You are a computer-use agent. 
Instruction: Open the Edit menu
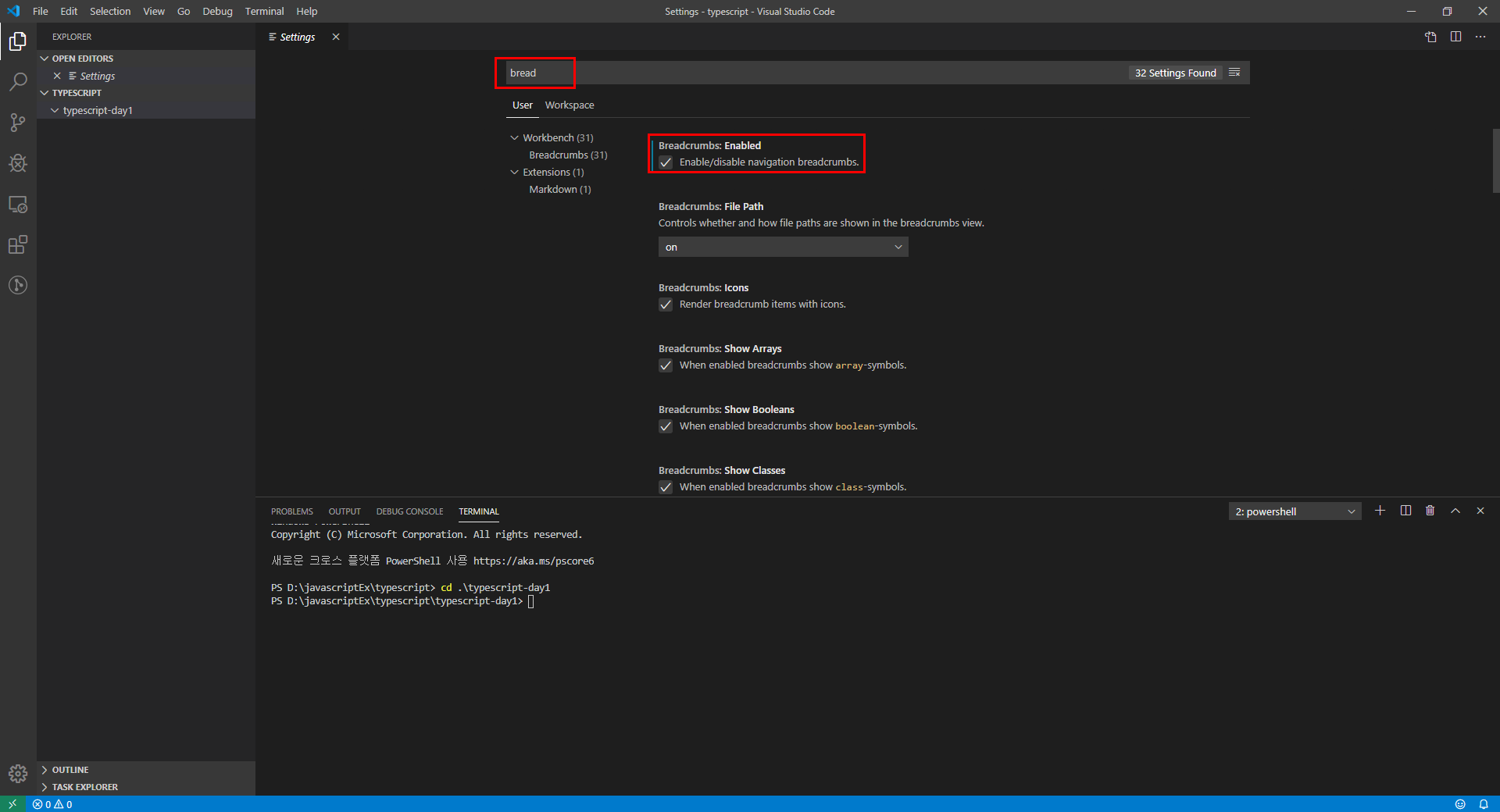[69, 11]
